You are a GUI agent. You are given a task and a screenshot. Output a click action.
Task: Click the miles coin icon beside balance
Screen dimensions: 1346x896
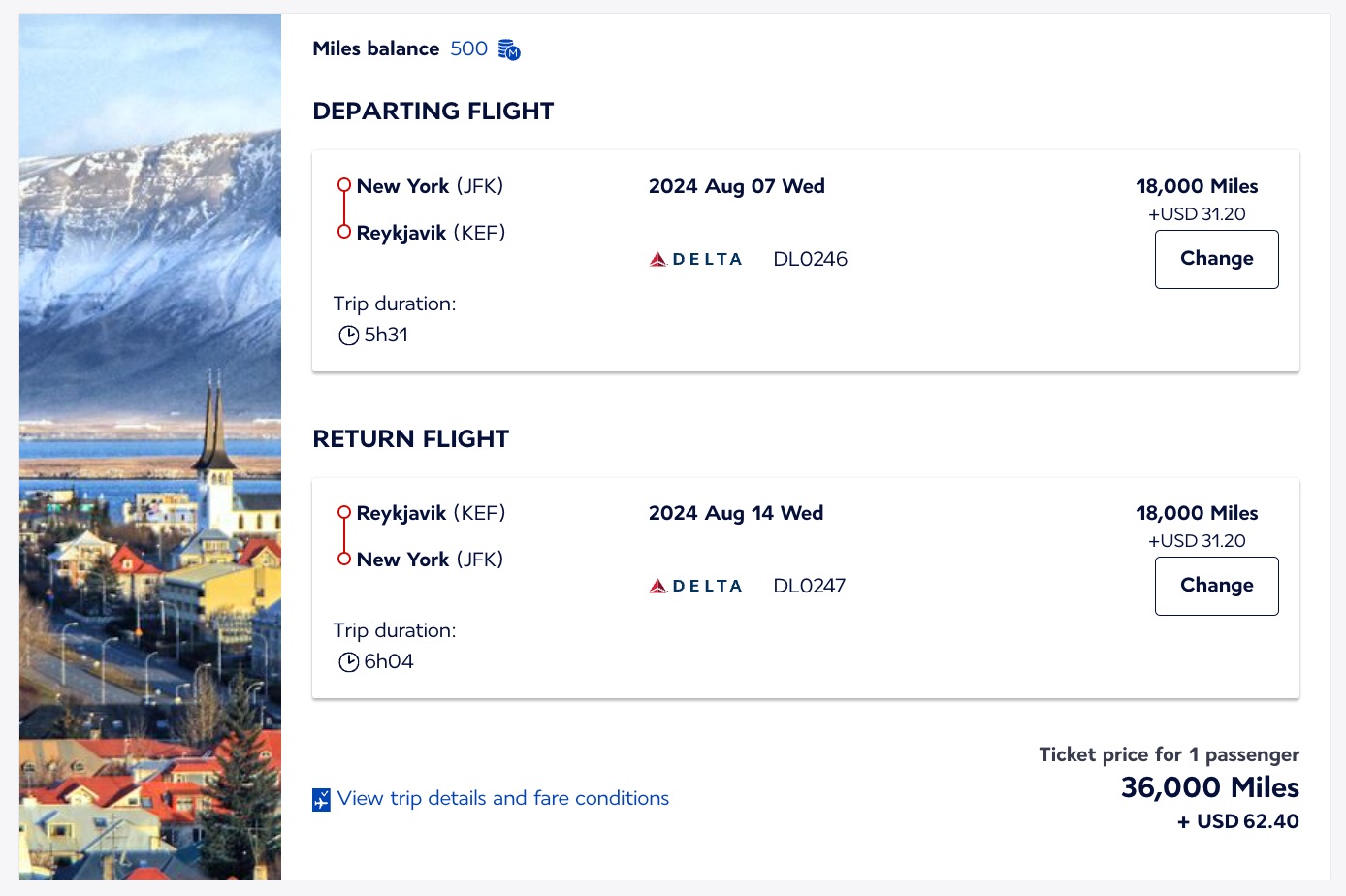click(x=509, y=49)
